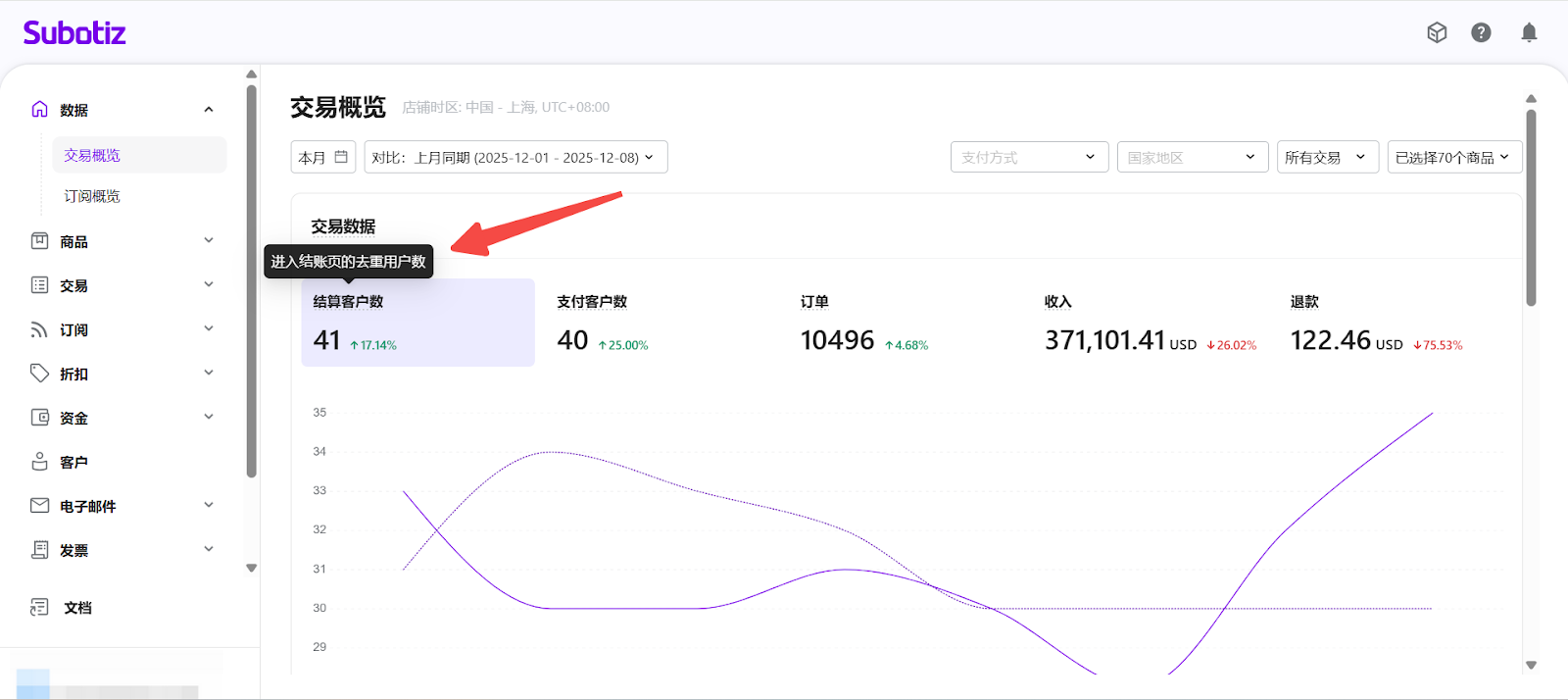Expand the 资金 sidebar menu chevron
This screenshot has width=1568, height=700.
pos(208,418)
